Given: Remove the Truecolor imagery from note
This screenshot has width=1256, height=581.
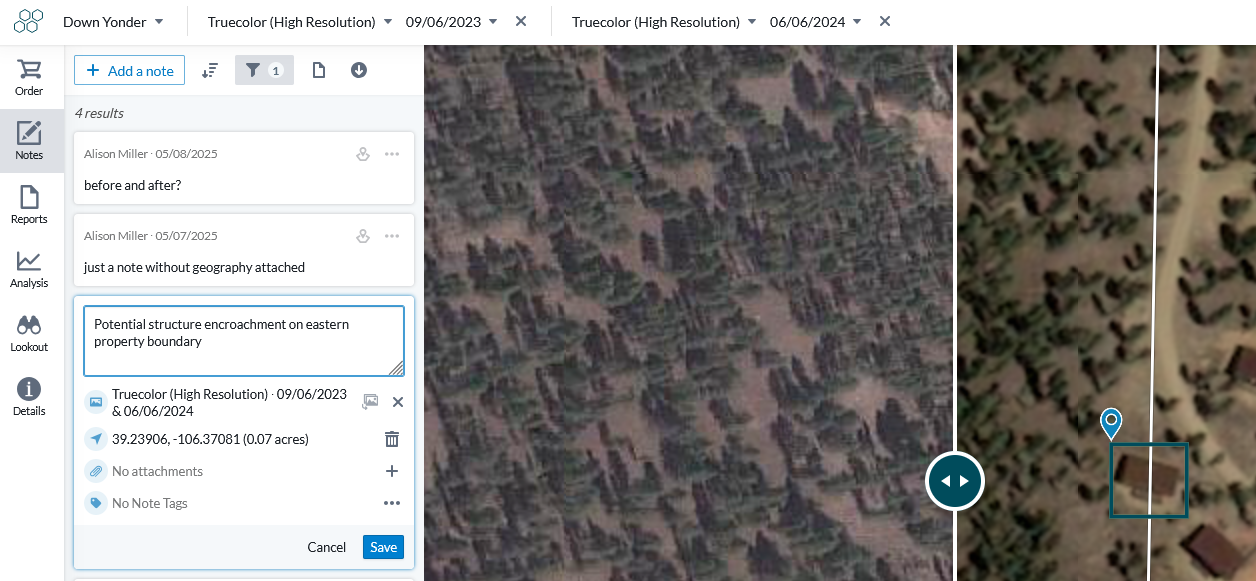Looking at the screenshot, I should (x=397, y=402).
